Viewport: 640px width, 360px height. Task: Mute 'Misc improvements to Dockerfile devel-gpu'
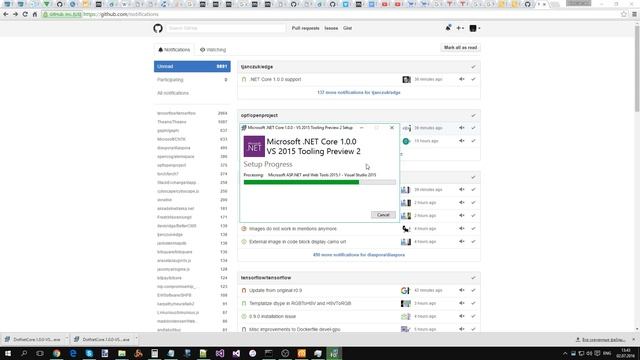point(462,329)
